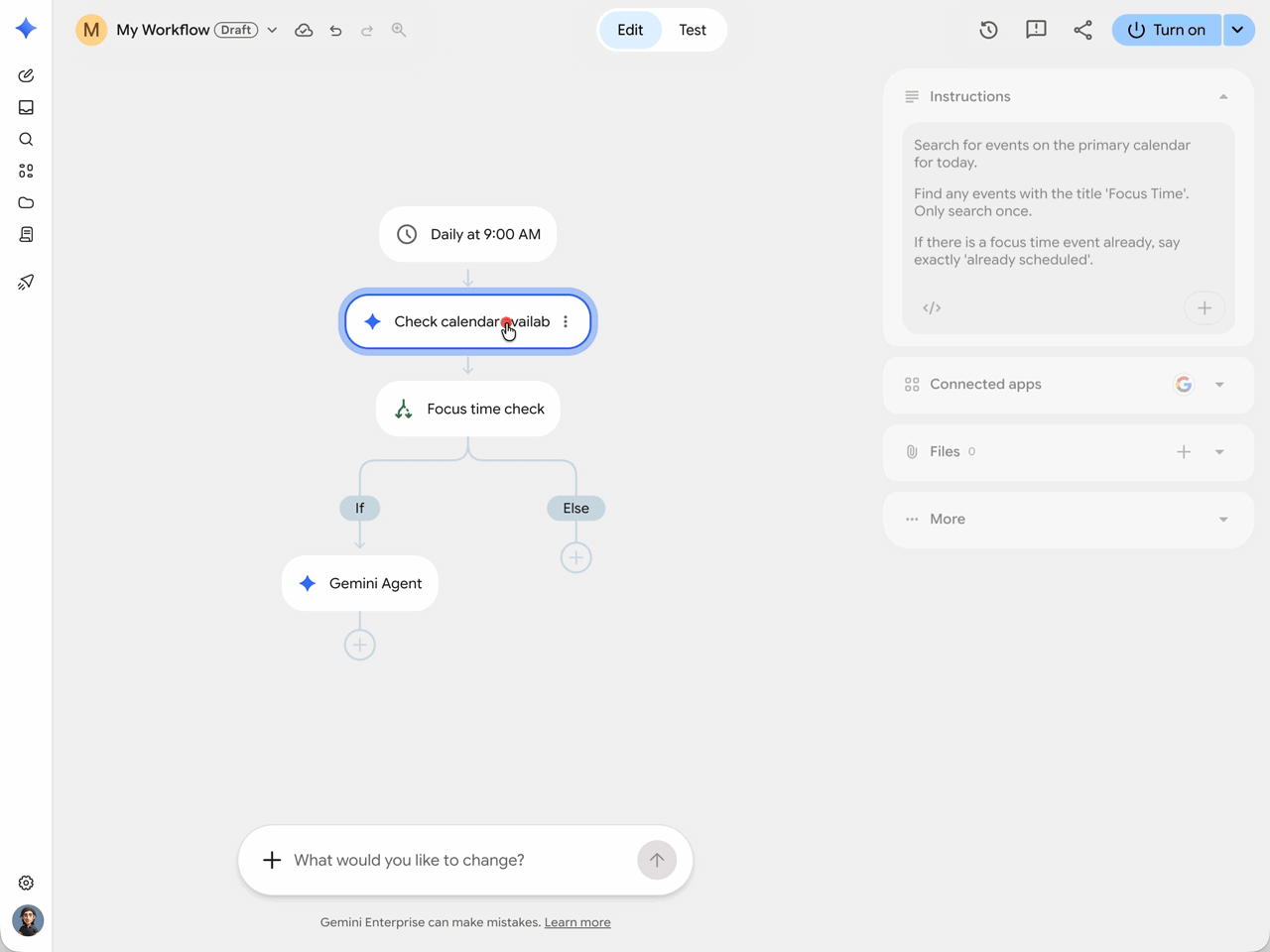The width and height of the screenshot is (1270, 952).
Task: Click the attach plus in prompt bar
Action: (x=272, y=860)
